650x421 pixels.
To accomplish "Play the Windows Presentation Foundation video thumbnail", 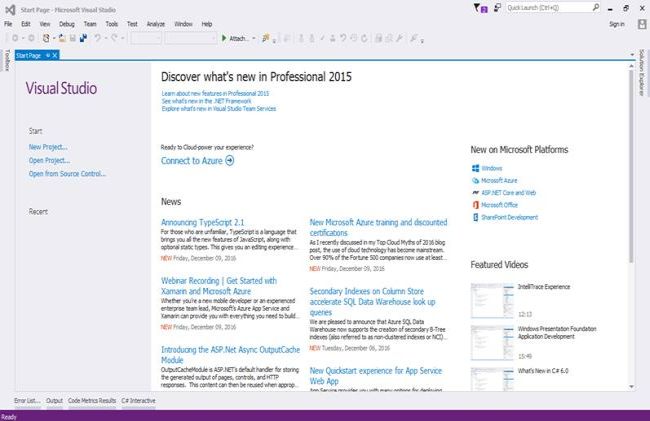I will [492, 343].
